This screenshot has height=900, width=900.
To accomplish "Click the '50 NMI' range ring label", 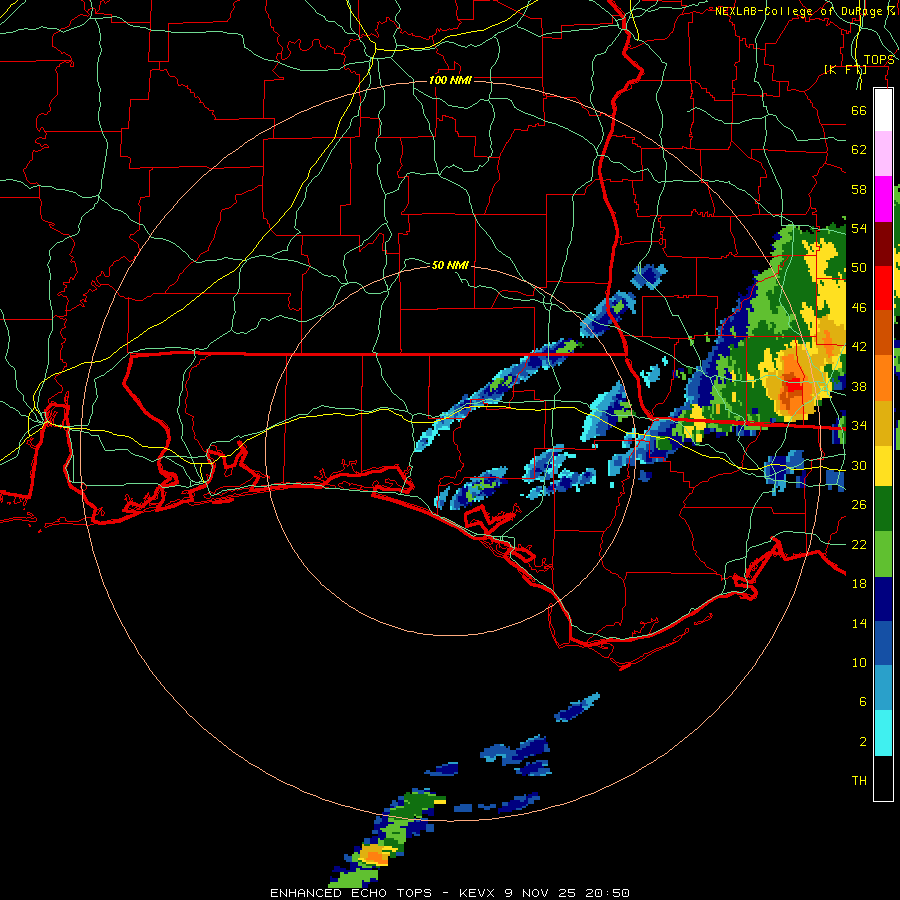I will (x=450, y=265).
